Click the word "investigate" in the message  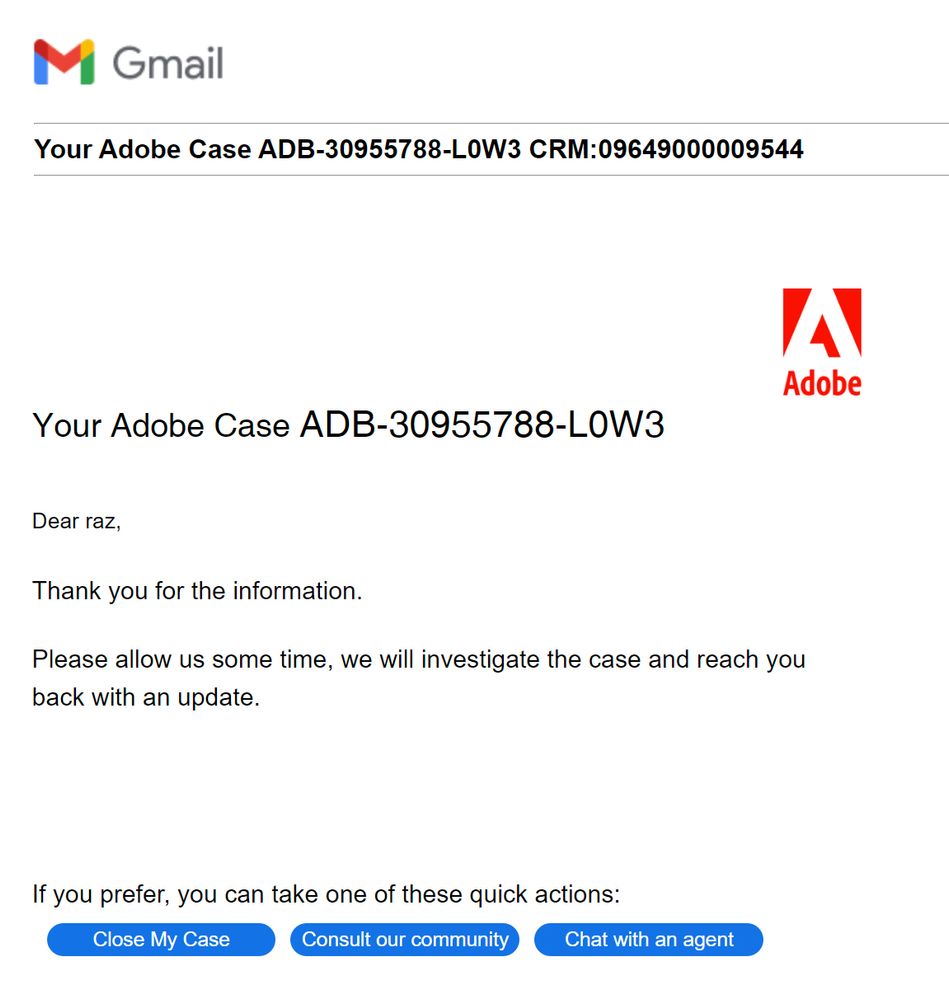point(513,660)
